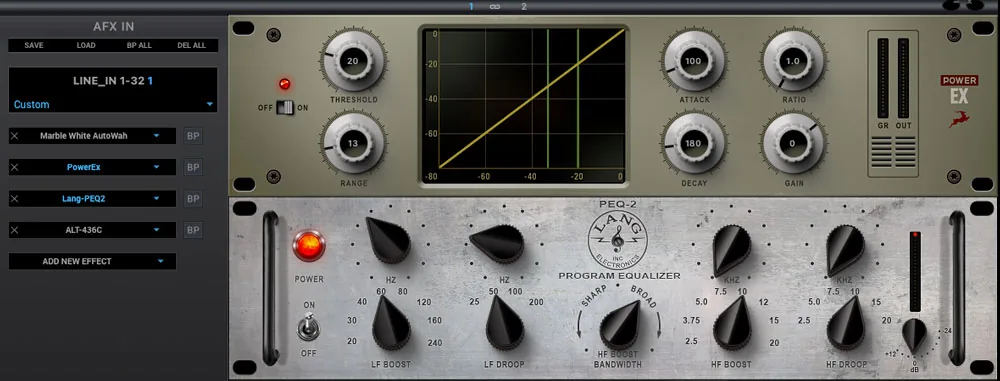Click the LOAD preset button
Screen dimensions: 1000x381
[x=86, y=45]
